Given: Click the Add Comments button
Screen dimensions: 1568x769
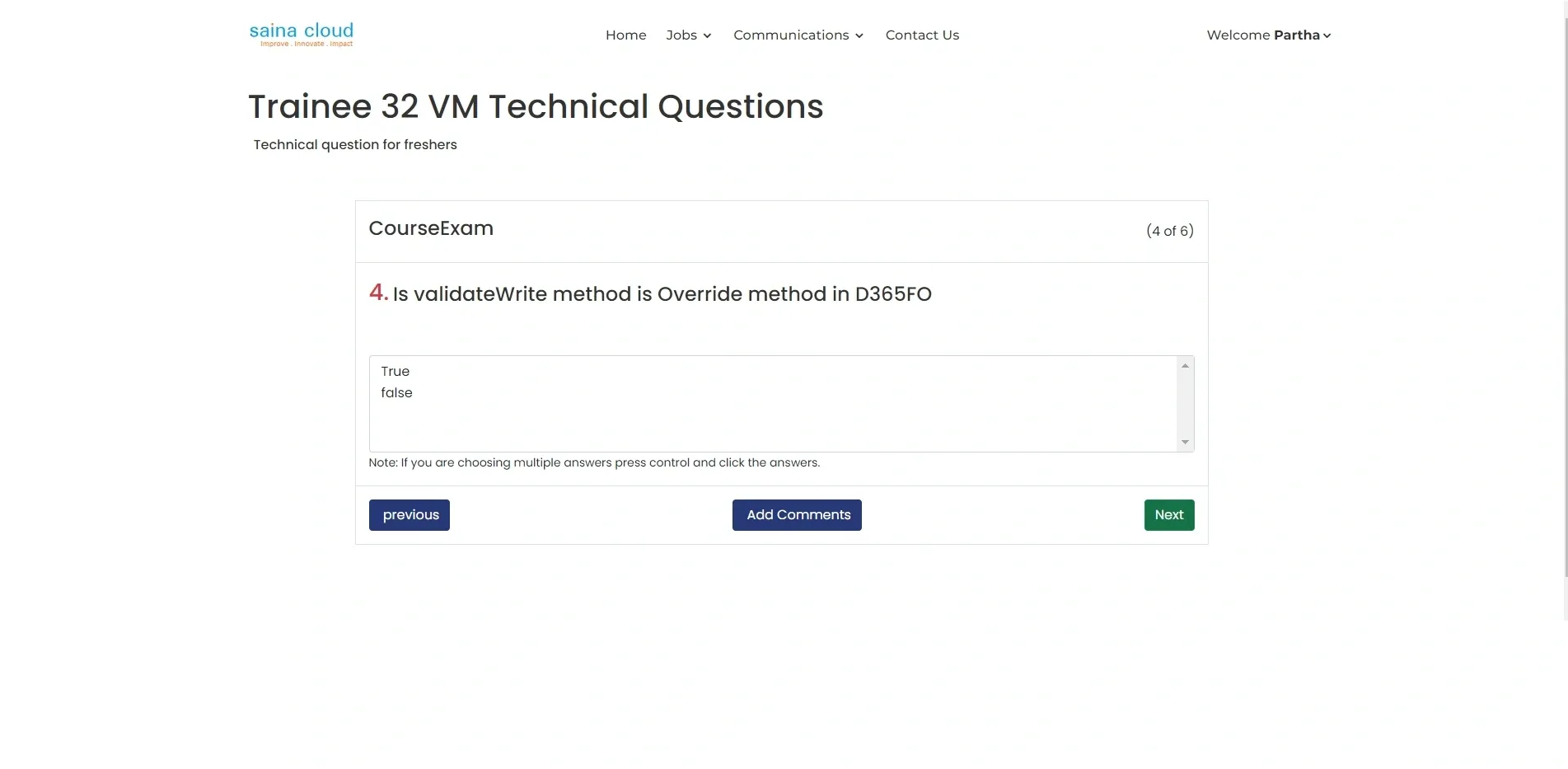Looking at the screenshot, I should point(797,515).
